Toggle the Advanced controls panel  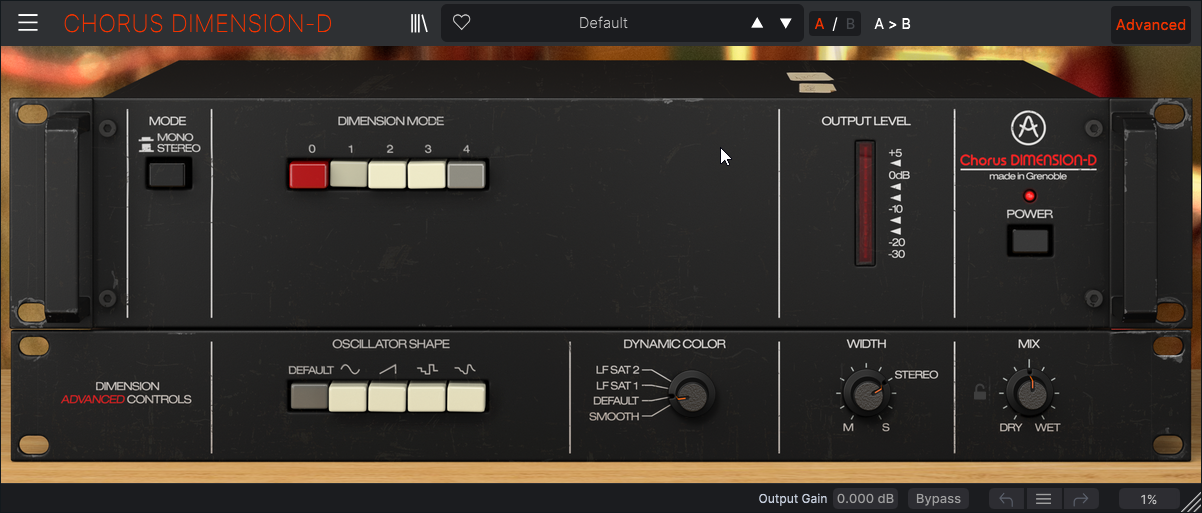(x=1150, y=25)
